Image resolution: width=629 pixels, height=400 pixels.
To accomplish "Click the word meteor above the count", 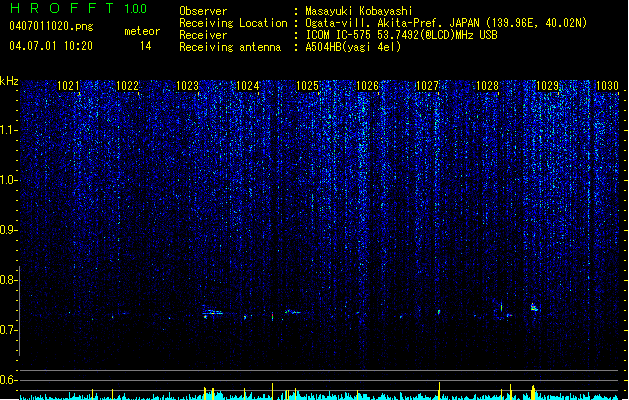I will point(142,31).
